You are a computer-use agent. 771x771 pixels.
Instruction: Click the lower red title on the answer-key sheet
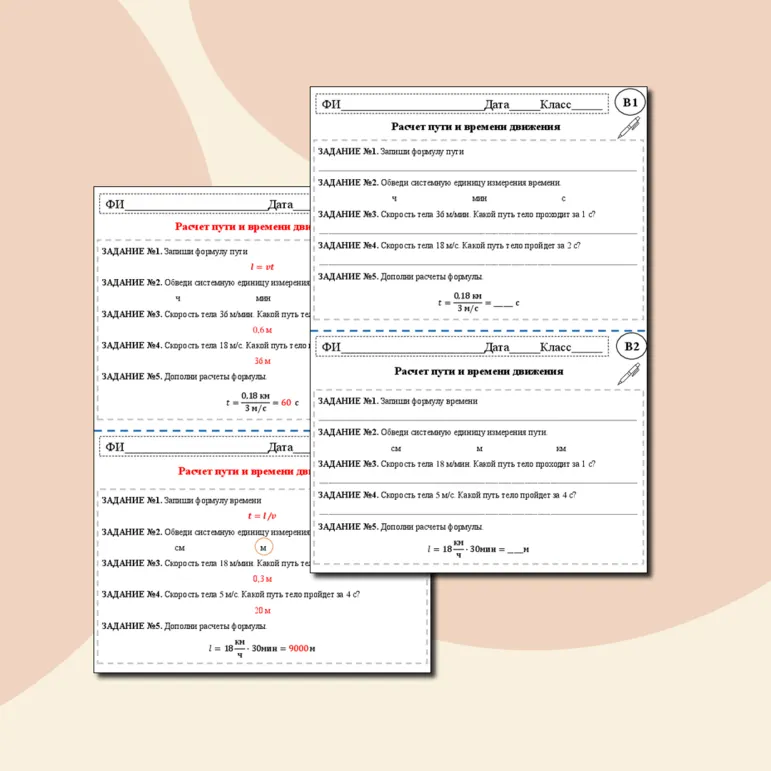(x=244, y=471)
